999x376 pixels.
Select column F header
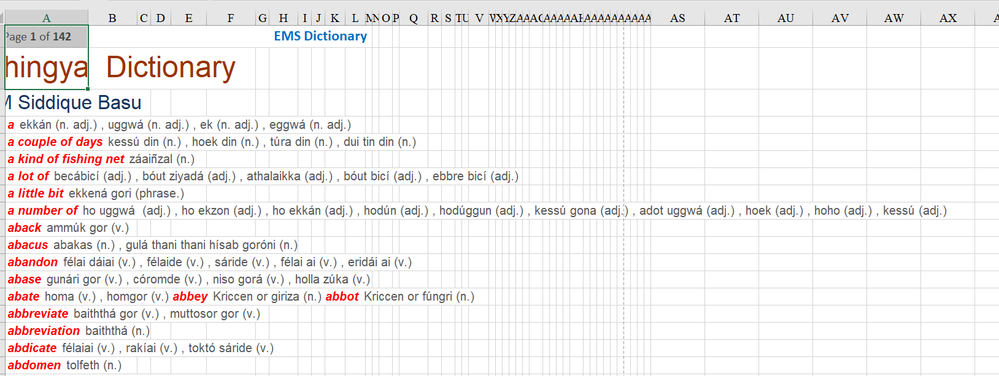click(231, 18)
